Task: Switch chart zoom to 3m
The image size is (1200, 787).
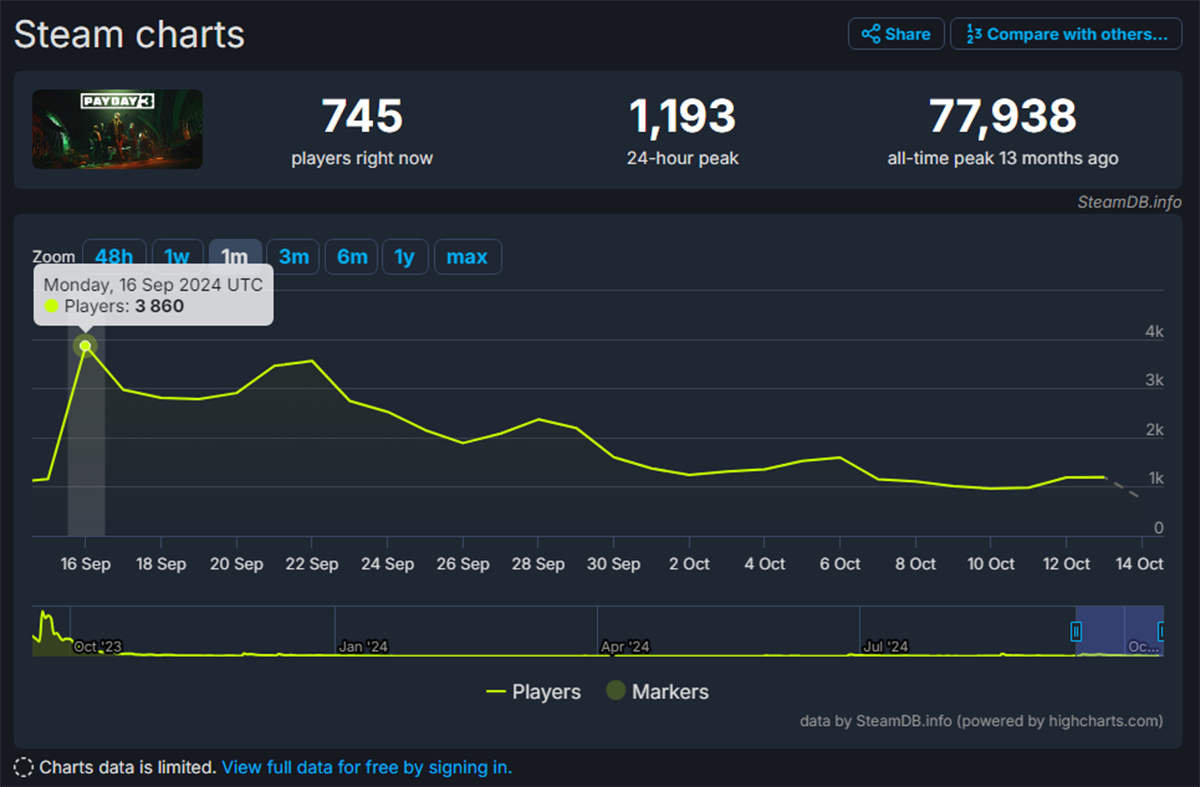Action: coord(293,257)
